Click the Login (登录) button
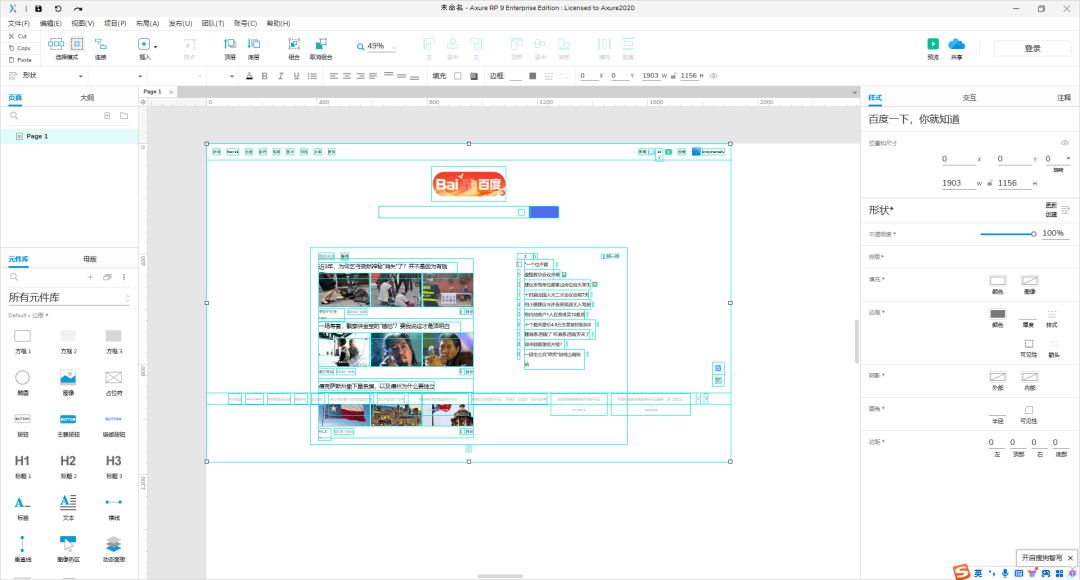The image size is (1080, 580). pyautogui.click(x=1032, y=48)
